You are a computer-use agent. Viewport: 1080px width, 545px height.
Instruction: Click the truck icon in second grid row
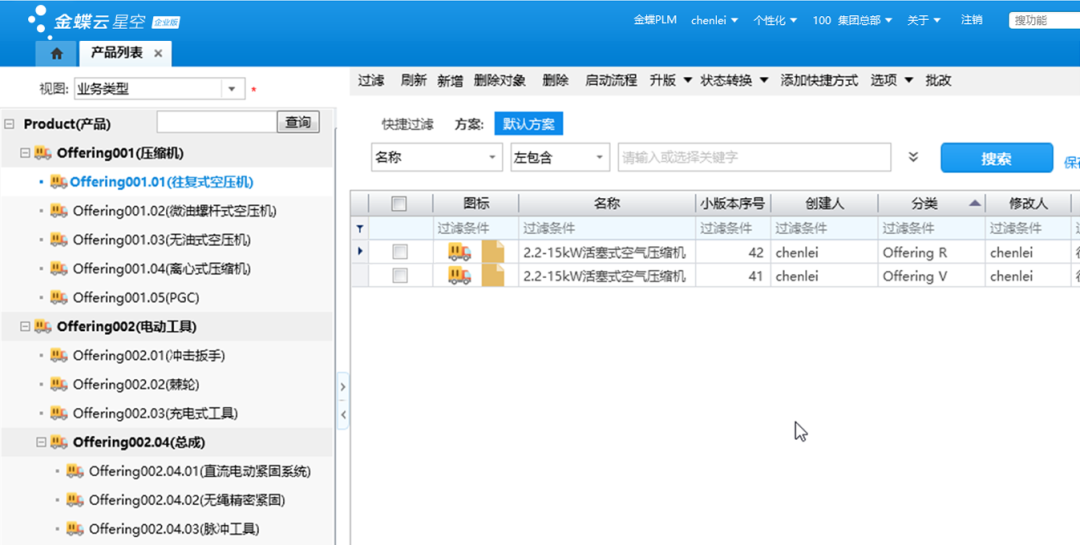coord(460,276)
